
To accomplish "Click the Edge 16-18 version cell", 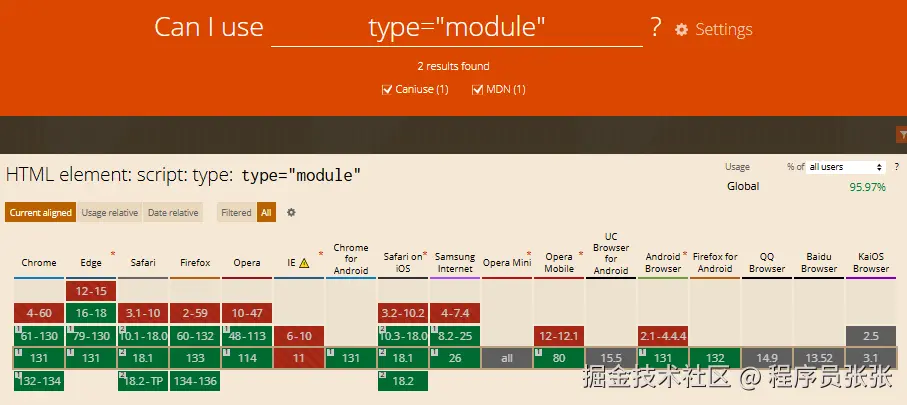I will 91,313.
